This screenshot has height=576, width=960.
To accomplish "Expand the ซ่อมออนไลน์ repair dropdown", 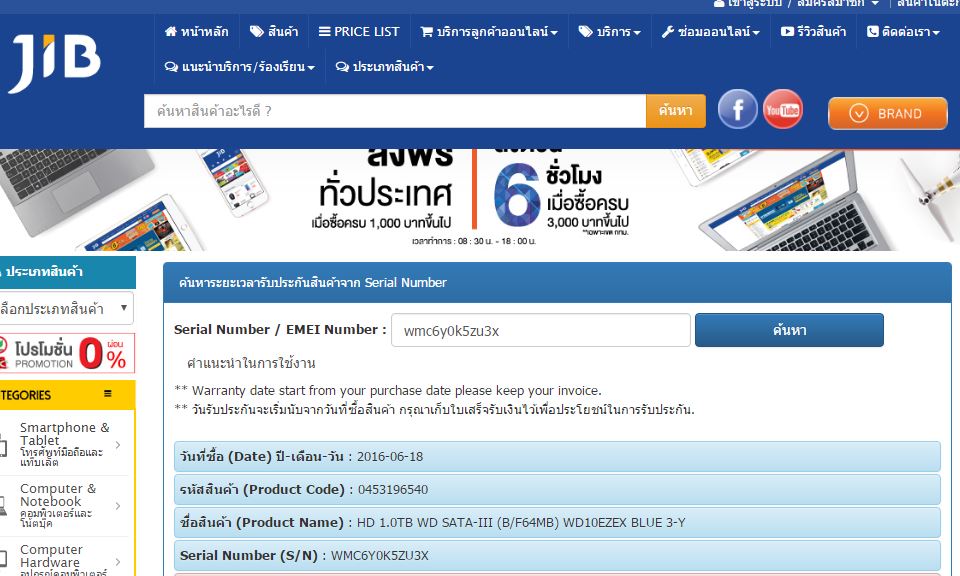I will point(710,31).
